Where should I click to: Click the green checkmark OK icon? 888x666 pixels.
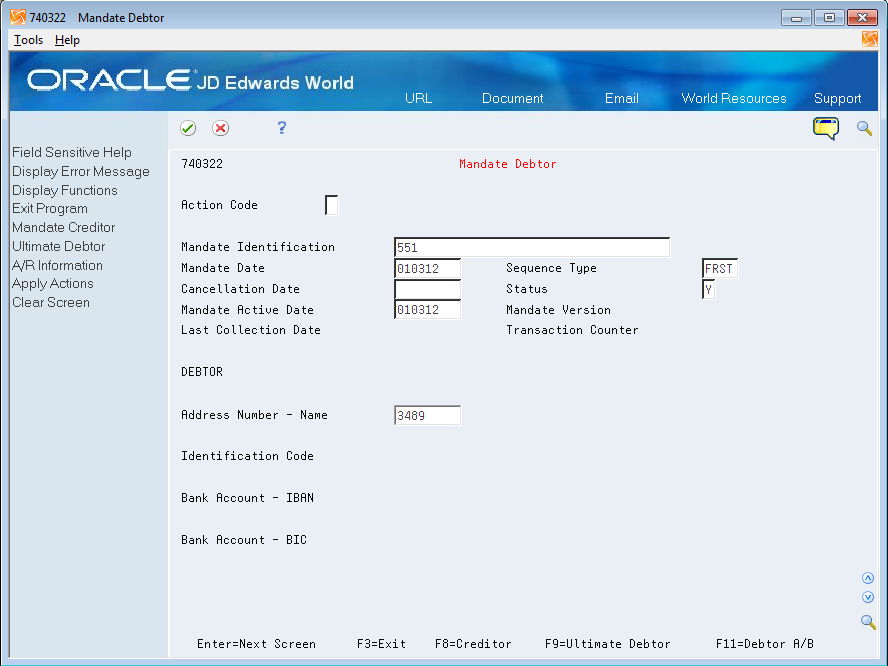[x=188, y=128]
